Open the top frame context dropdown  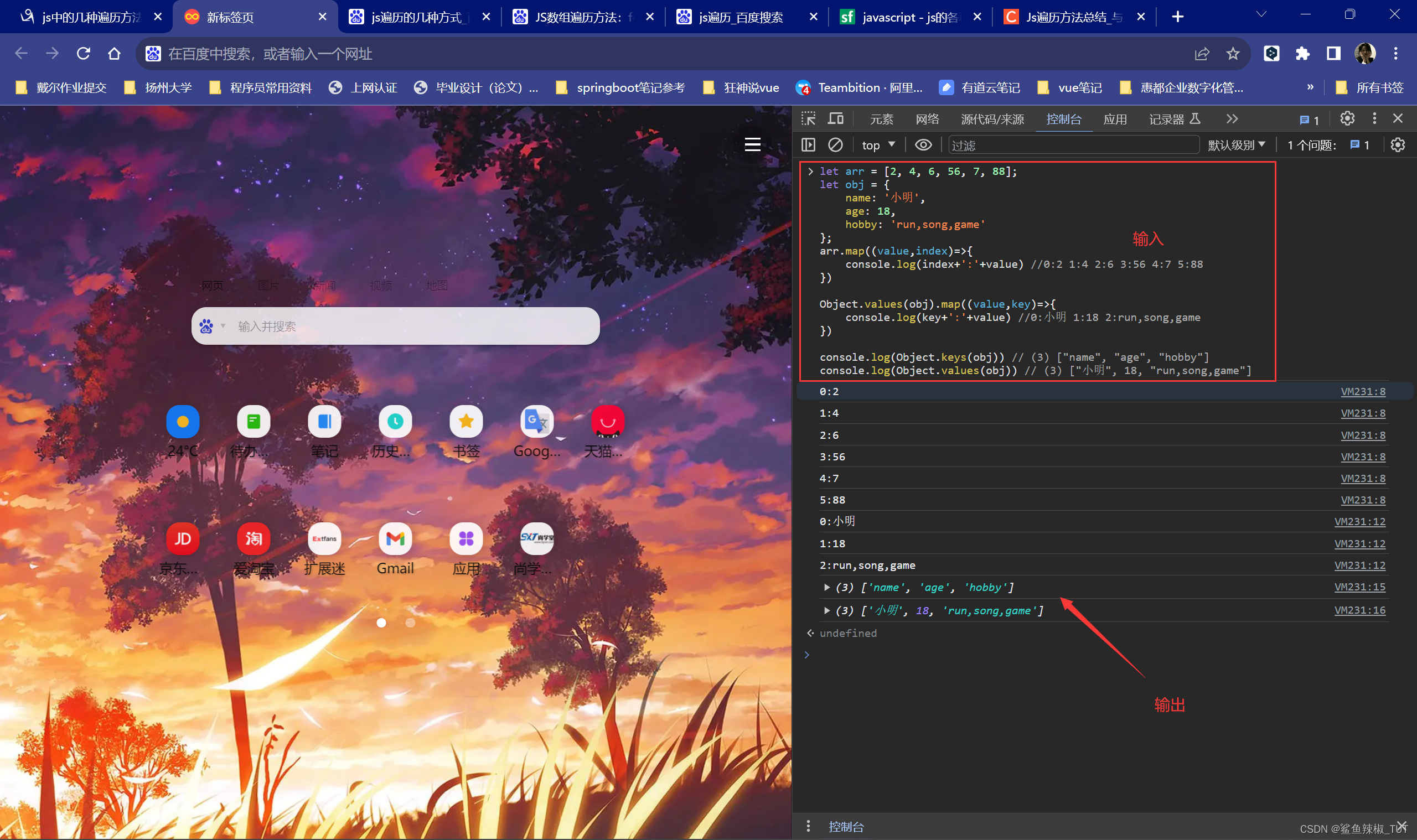[876, 145]
